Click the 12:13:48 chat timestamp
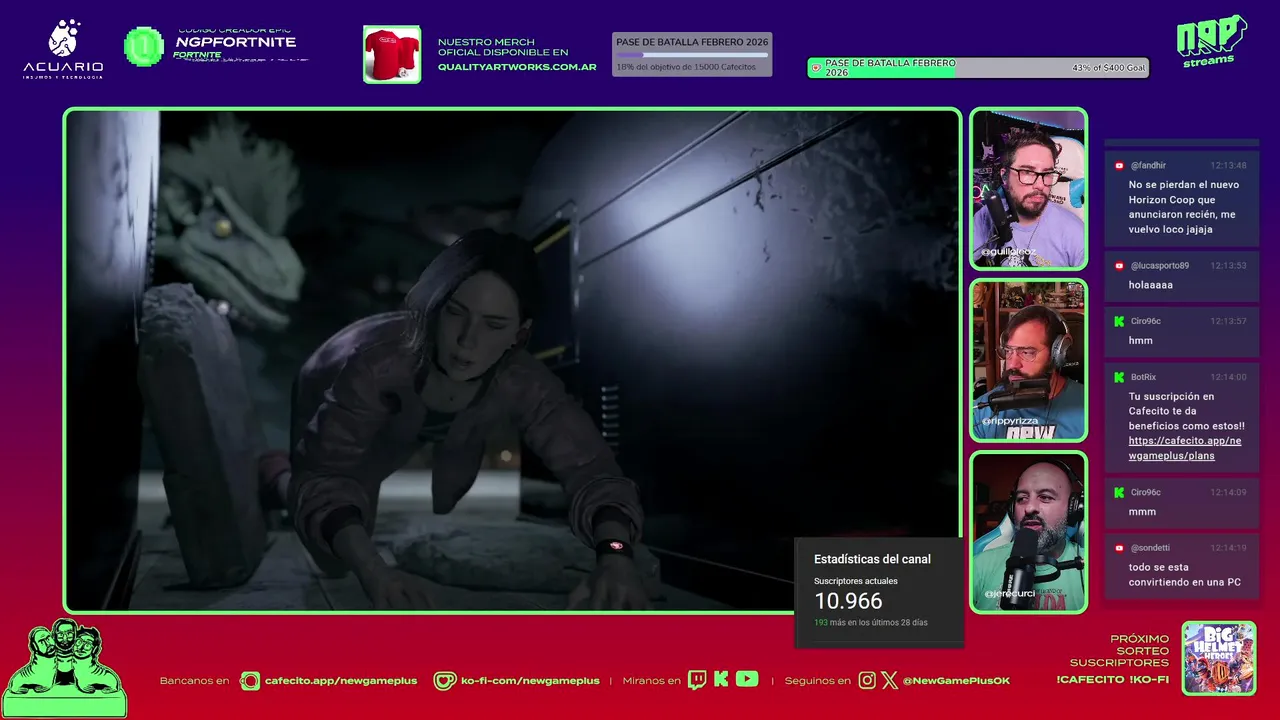 click(1228, 166)
